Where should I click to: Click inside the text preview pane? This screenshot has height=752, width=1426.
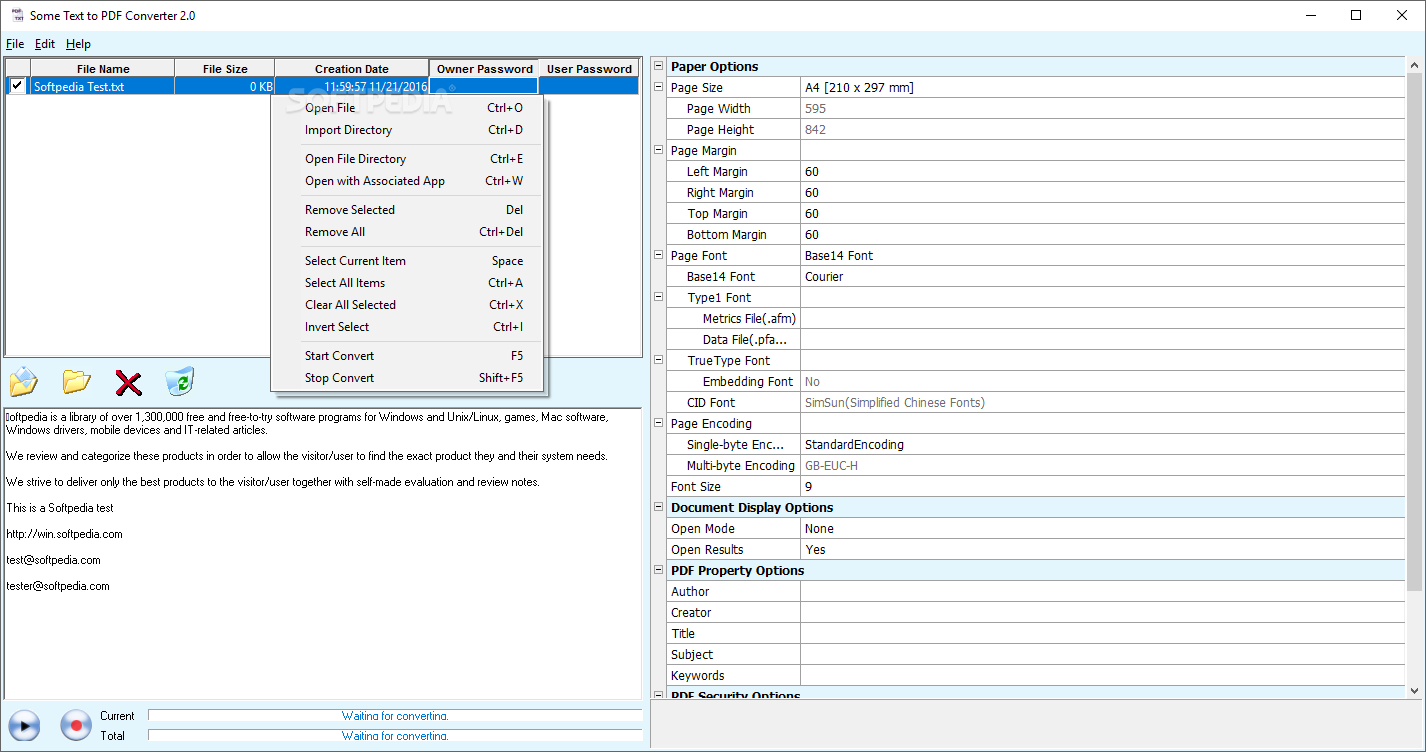coord(322,553)
